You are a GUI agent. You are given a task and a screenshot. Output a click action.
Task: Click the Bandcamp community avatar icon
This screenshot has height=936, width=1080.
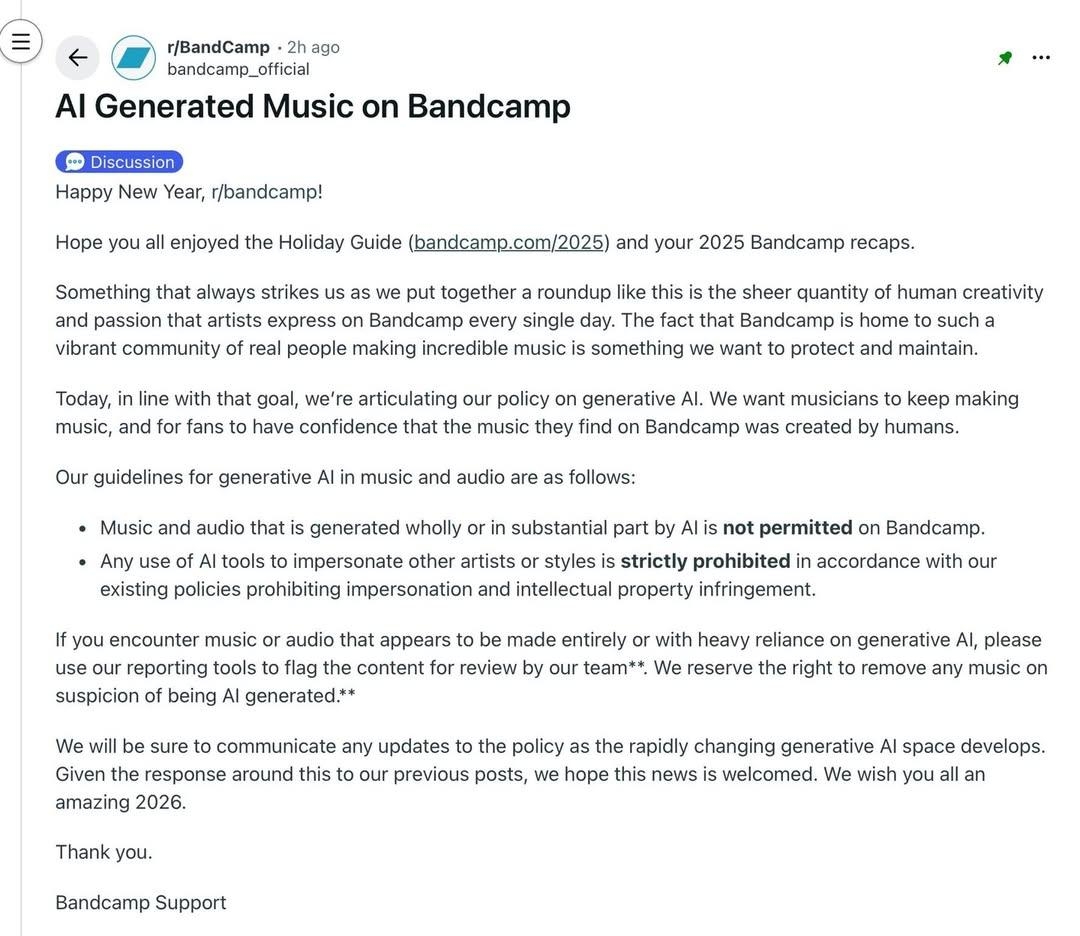(133, 58)
